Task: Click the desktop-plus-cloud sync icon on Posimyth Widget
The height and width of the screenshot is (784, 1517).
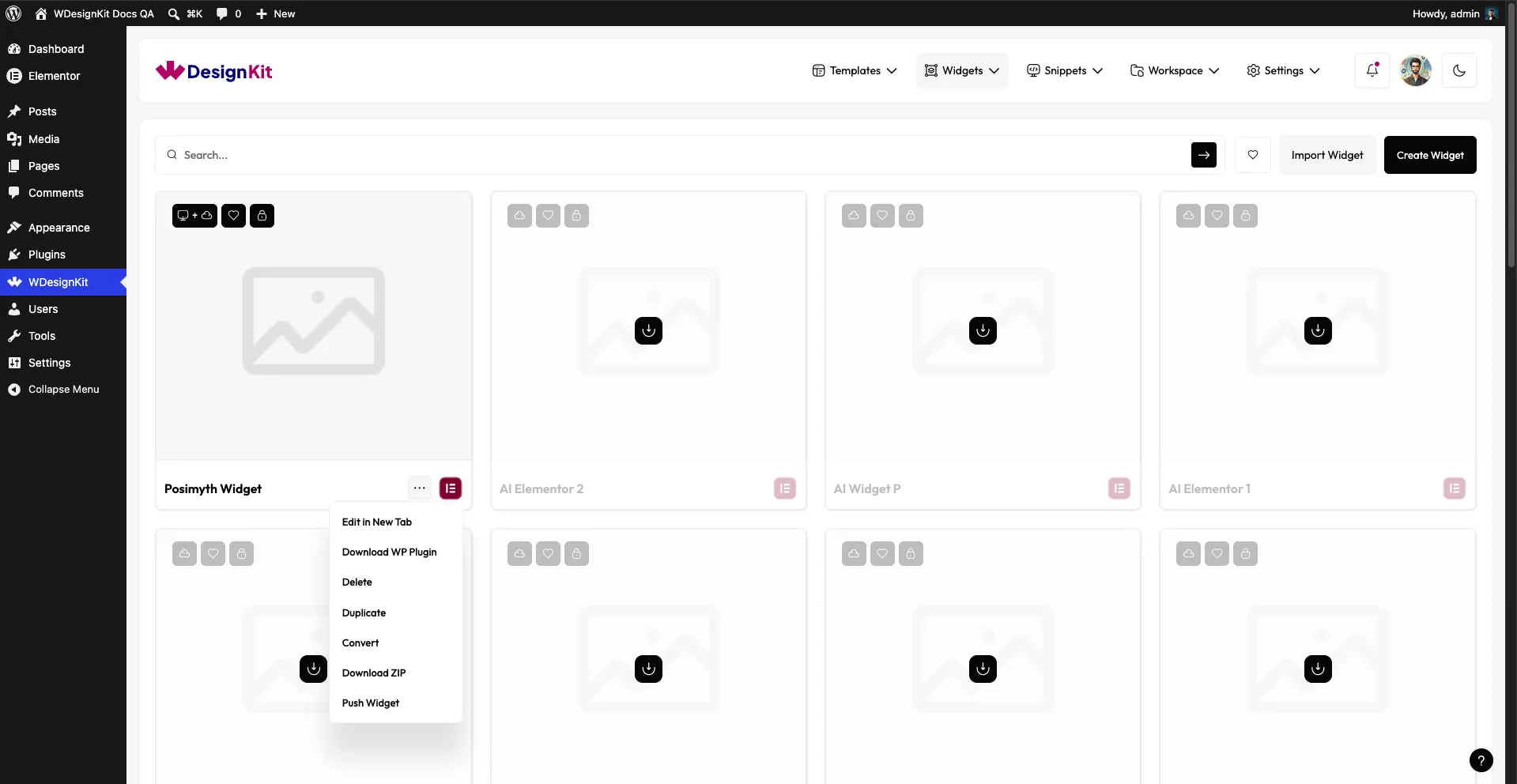Action: click(x=194, y=216)
